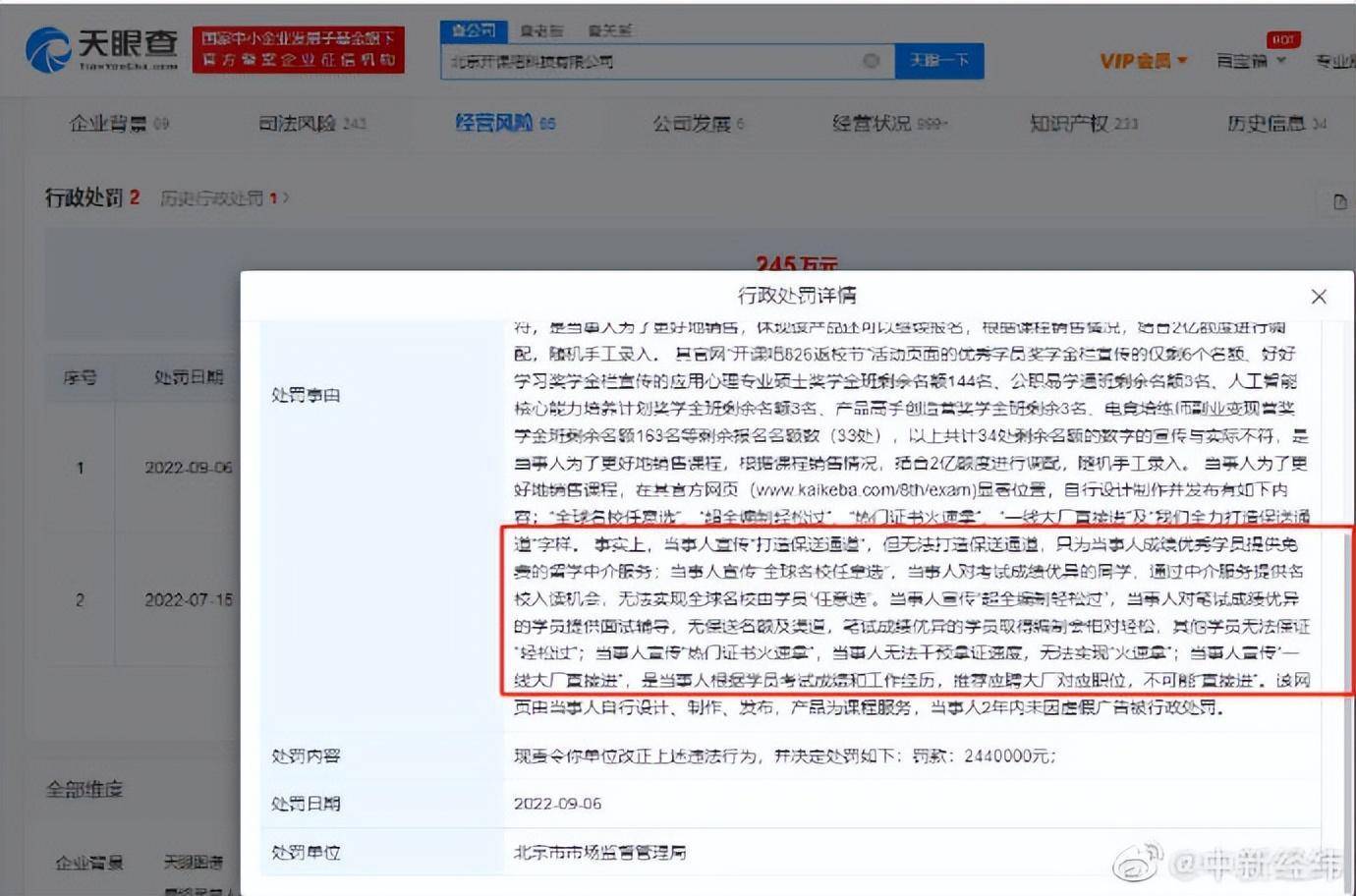Click the Tianyancha logo
The height and width of the screenshot is (896, 1356).
[x=101, y=49]
